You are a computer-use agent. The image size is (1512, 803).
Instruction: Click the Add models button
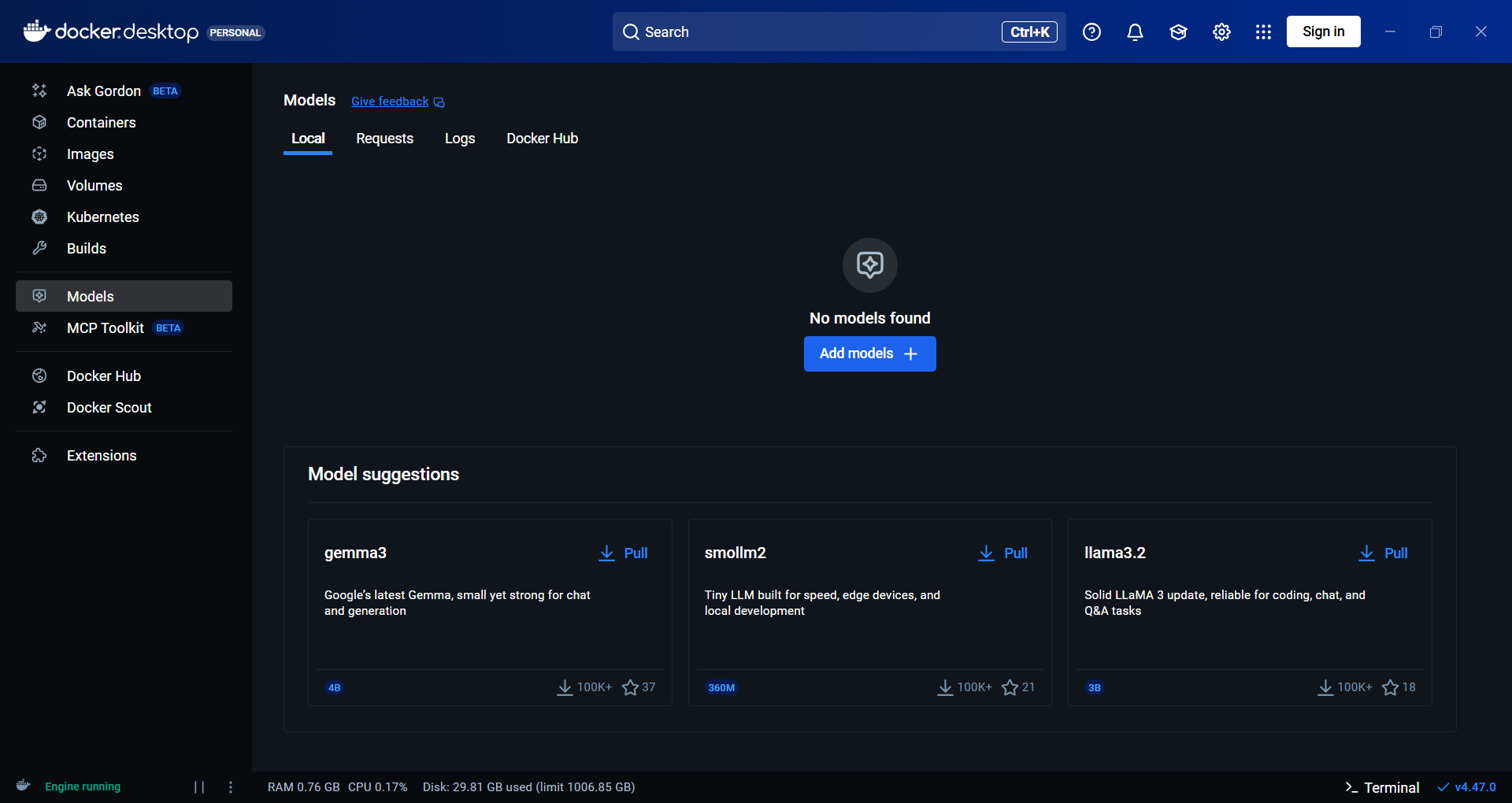point(869,353)
